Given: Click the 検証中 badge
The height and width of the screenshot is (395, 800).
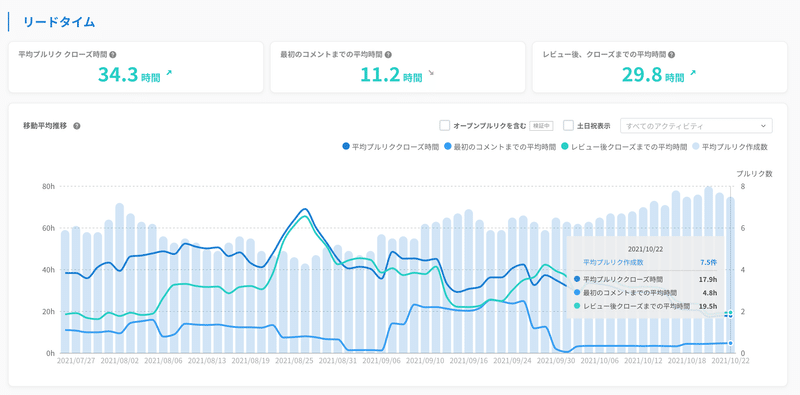Looking at the screenshot, I should 541,126.
